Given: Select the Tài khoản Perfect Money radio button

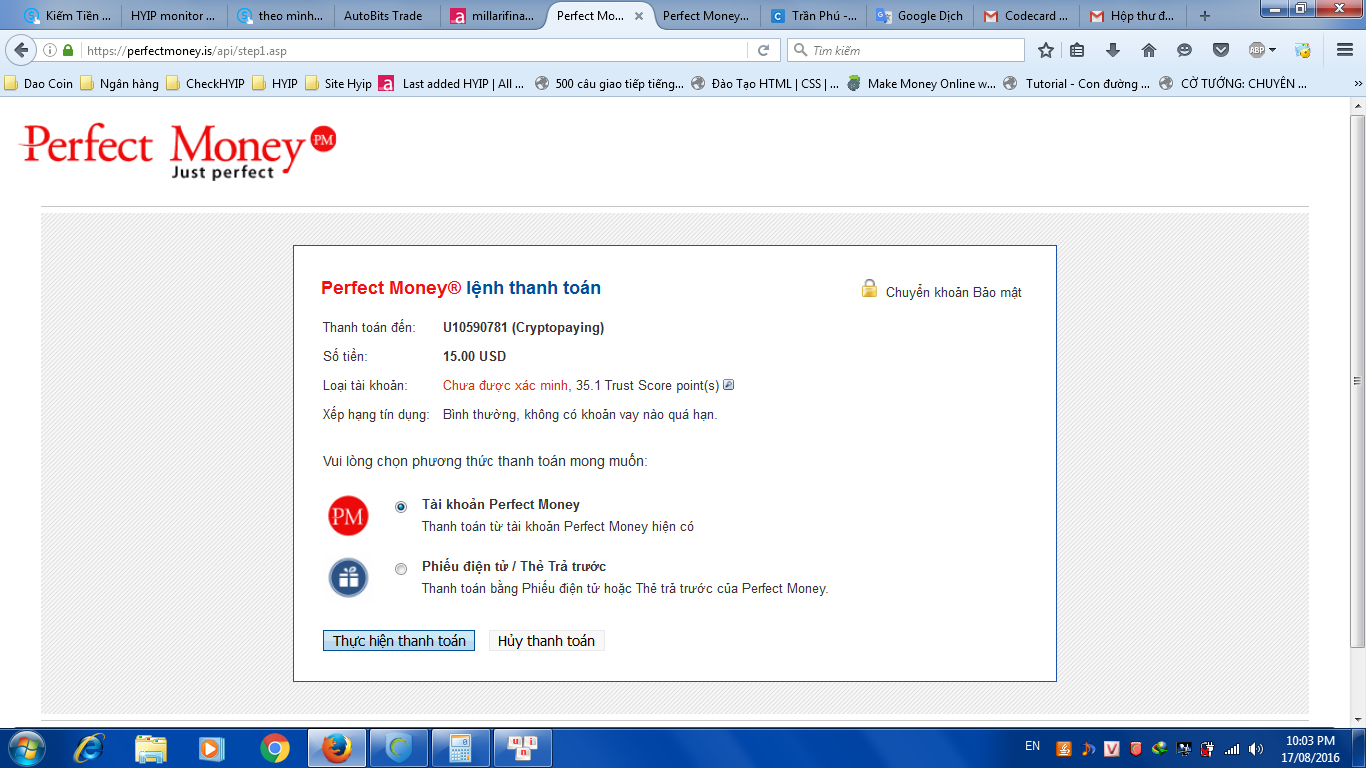Looking at the screenshot, I should tap(401, 507).
